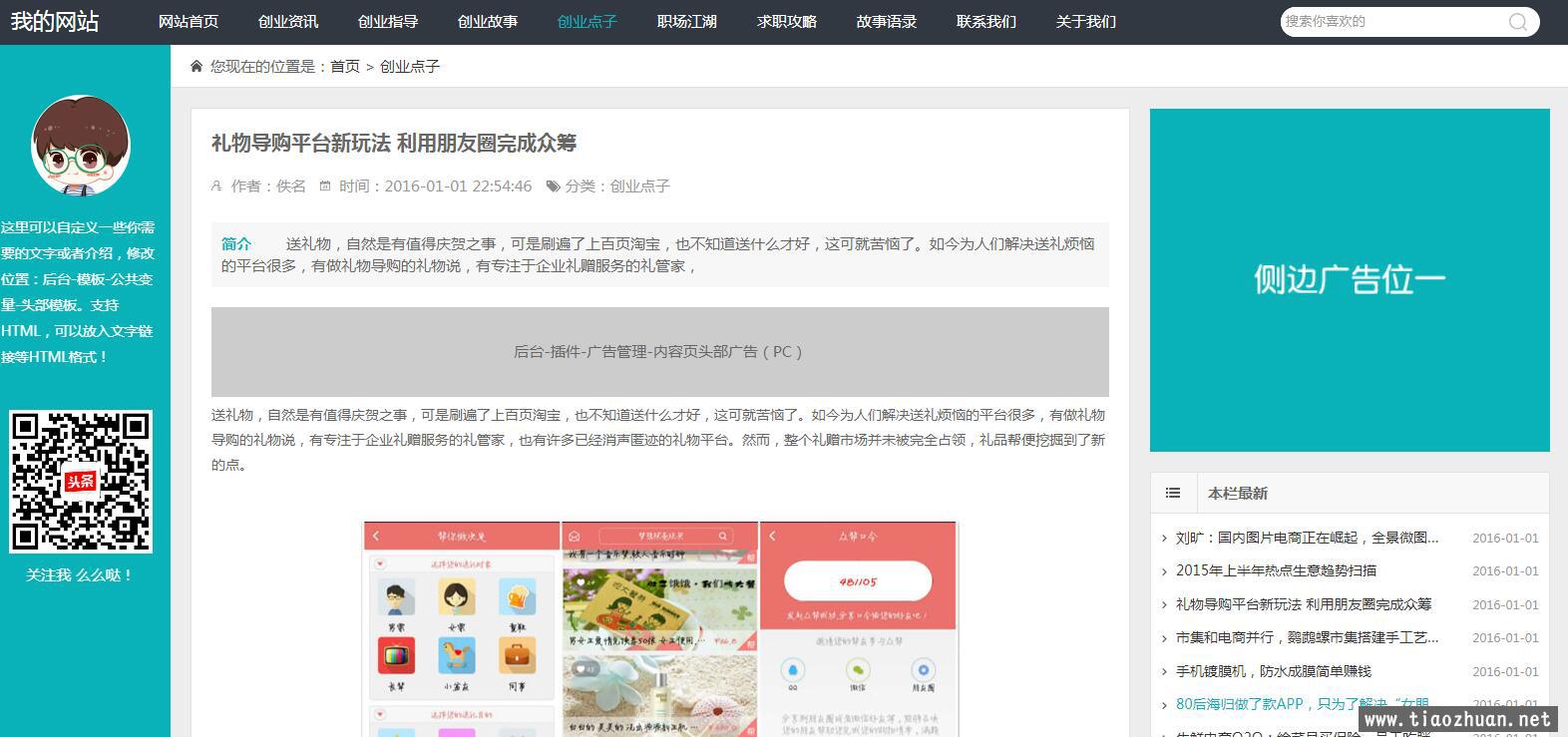The height and width of the screenshot is (737, 1568).
Task: Click the home icon in breadcrumb
Action: (x=196, y=66)
